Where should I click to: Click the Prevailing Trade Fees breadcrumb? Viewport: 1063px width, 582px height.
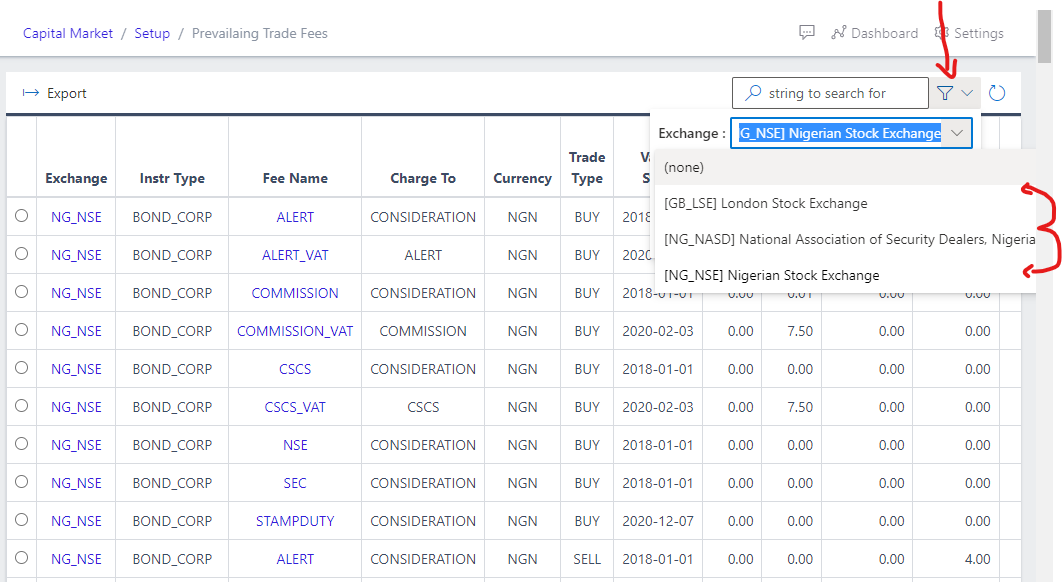coord(259,32)
